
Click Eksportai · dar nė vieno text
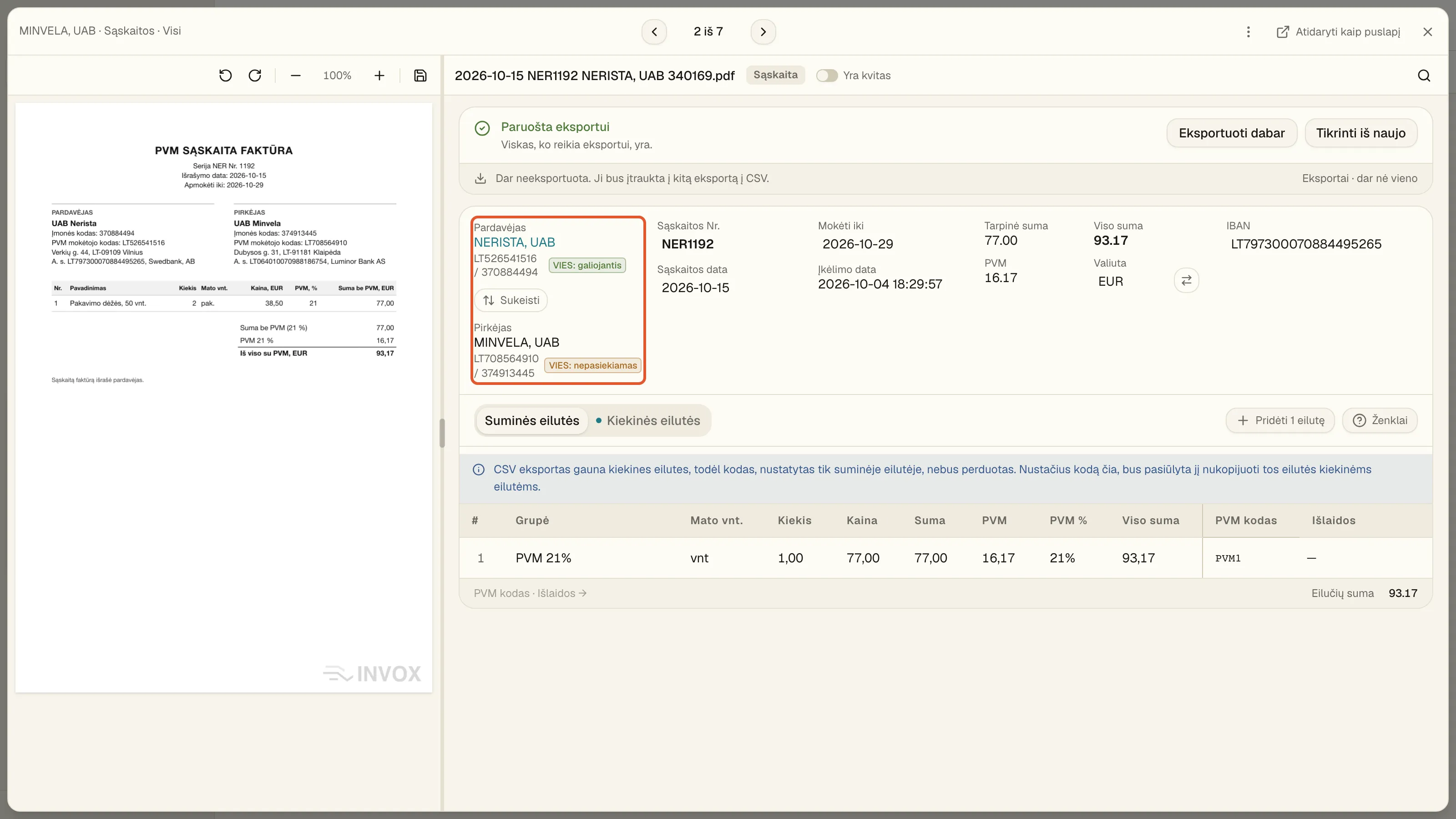[x=1360, y=179]
